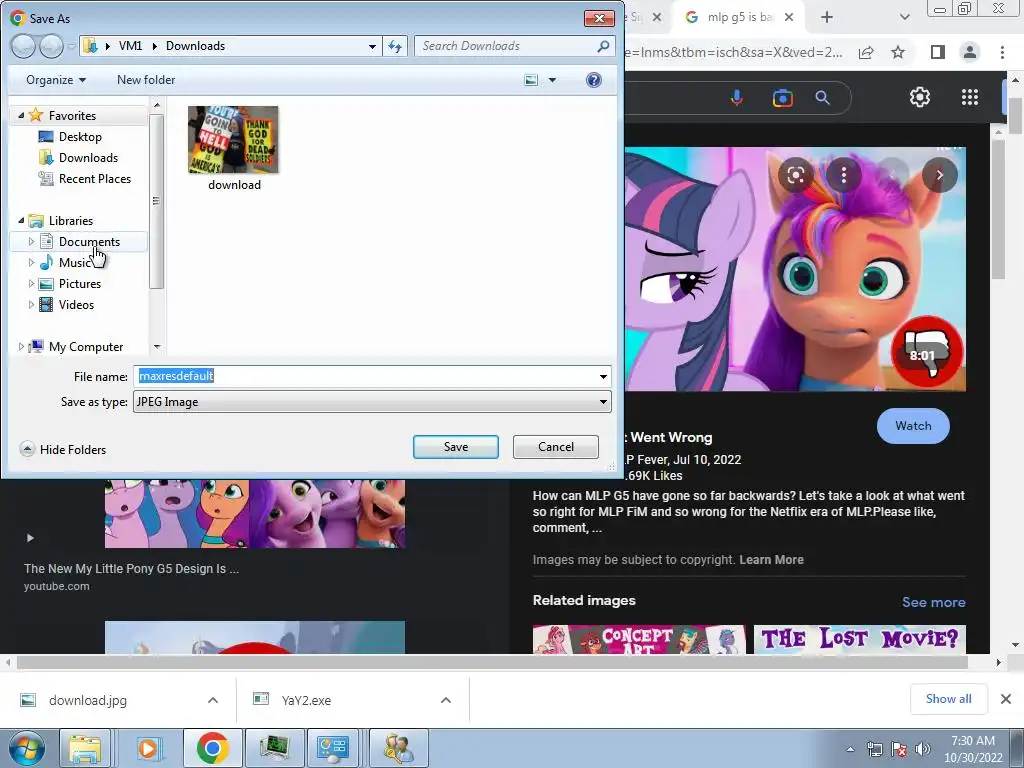Select the Documents library

[x=89, y=242]
